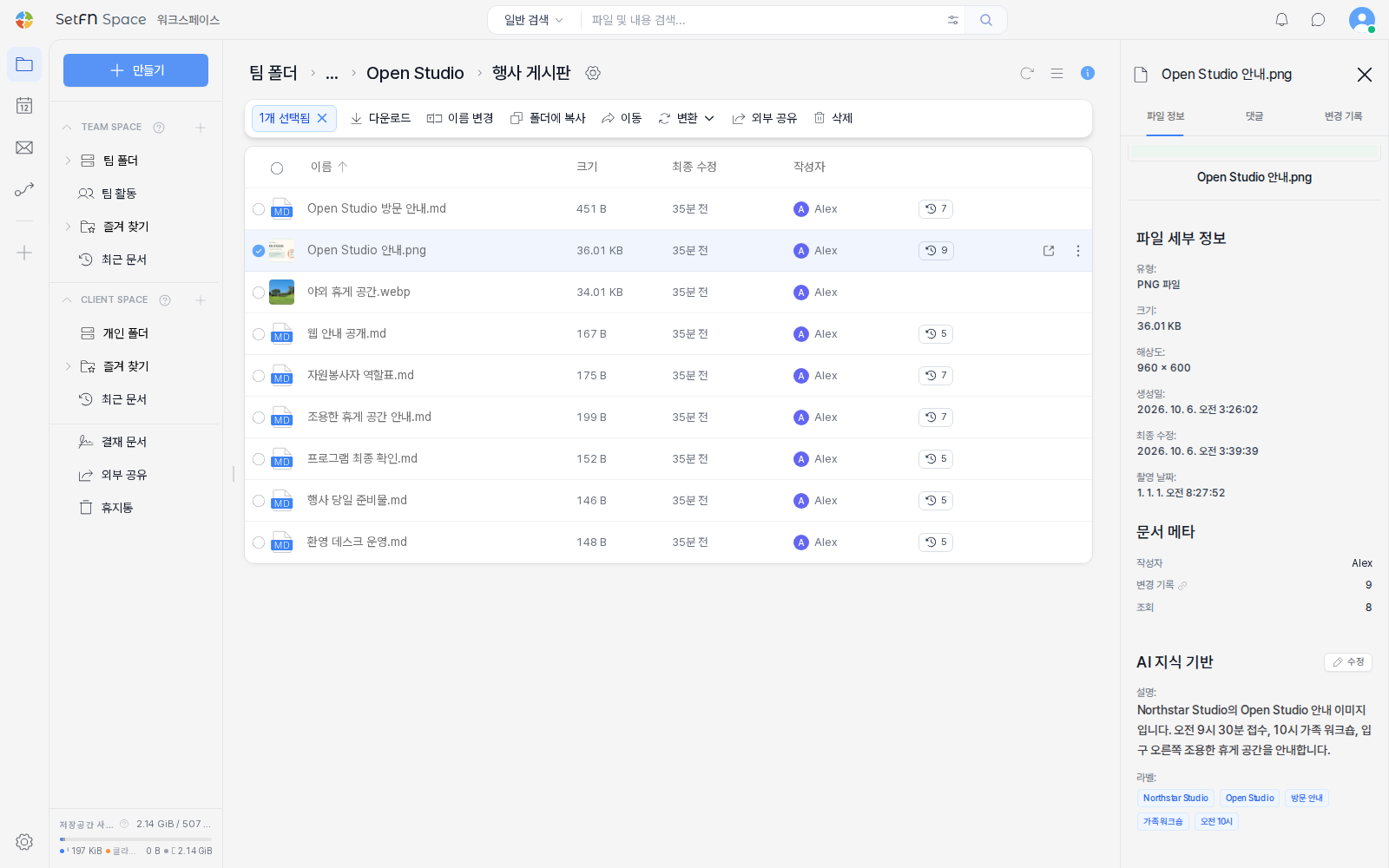The image size is (1389, 868).
Task: Switch to the 댓글 tab
Action: click(x=1254, y=116)
